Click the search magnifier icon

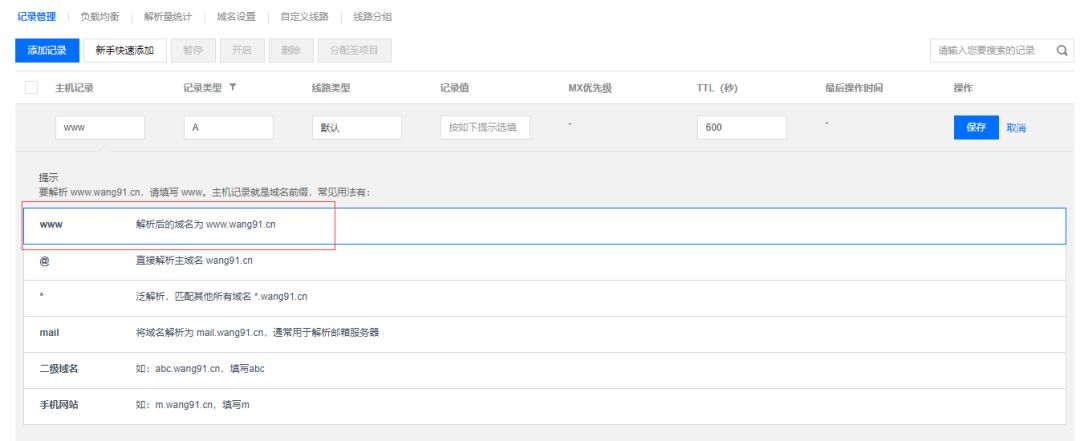coord(1062,50)
